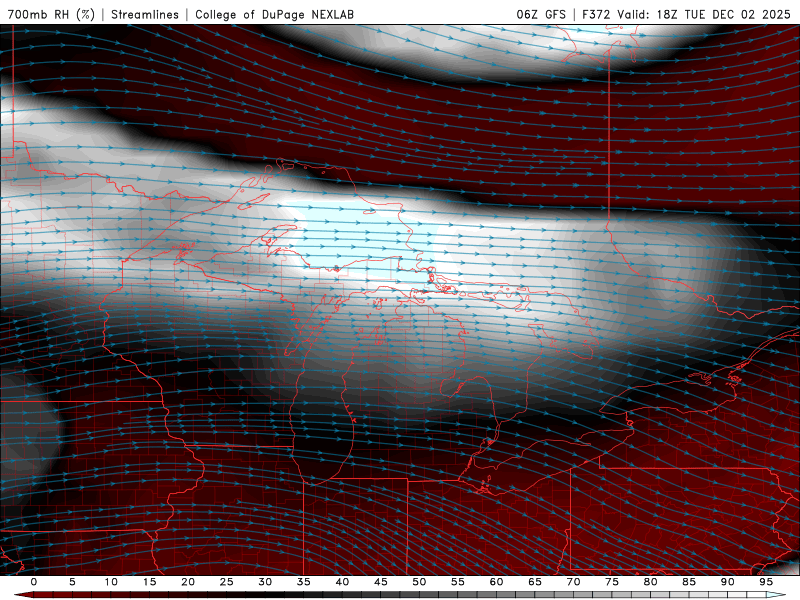Select the "40" color scale label
Image resolution: width=800 pixels, height=600 pixels.
[x=342, y=582]
